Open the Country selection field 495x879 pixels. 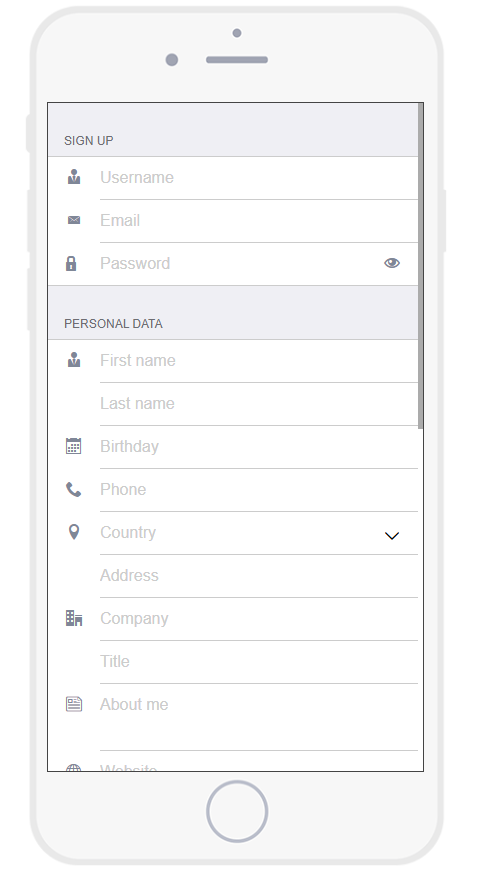(259, 533)
